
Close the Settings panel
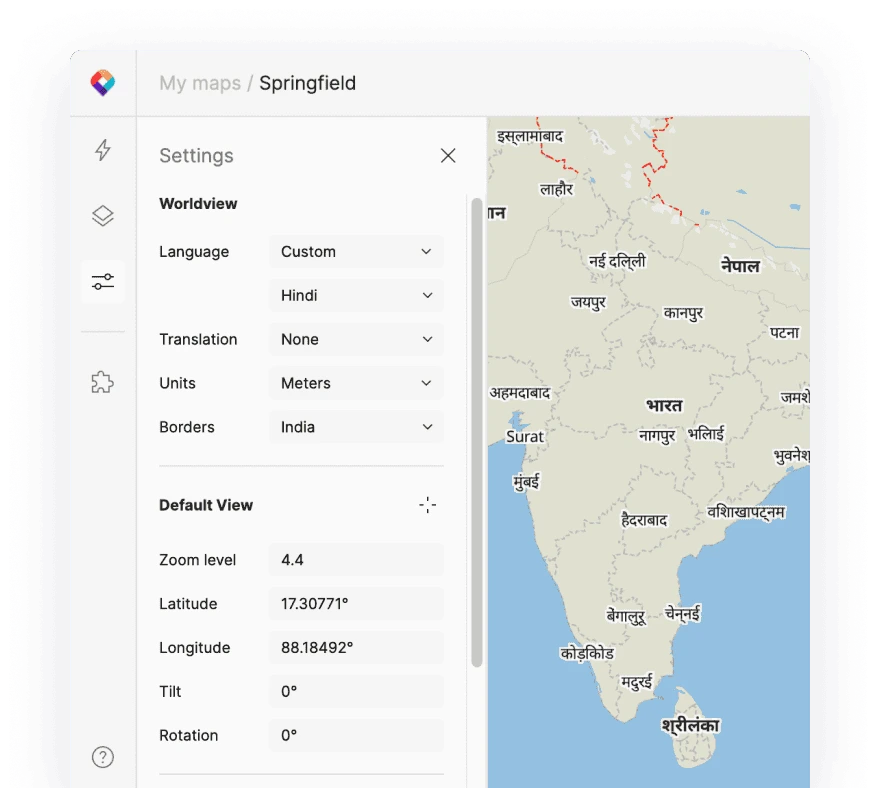(448, 155)
